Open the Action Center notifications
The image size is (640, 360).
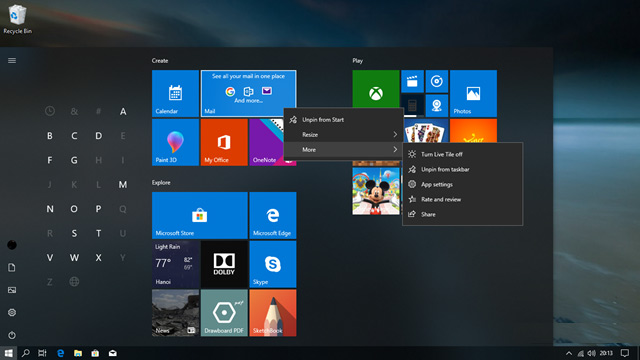tap(625, 353)
